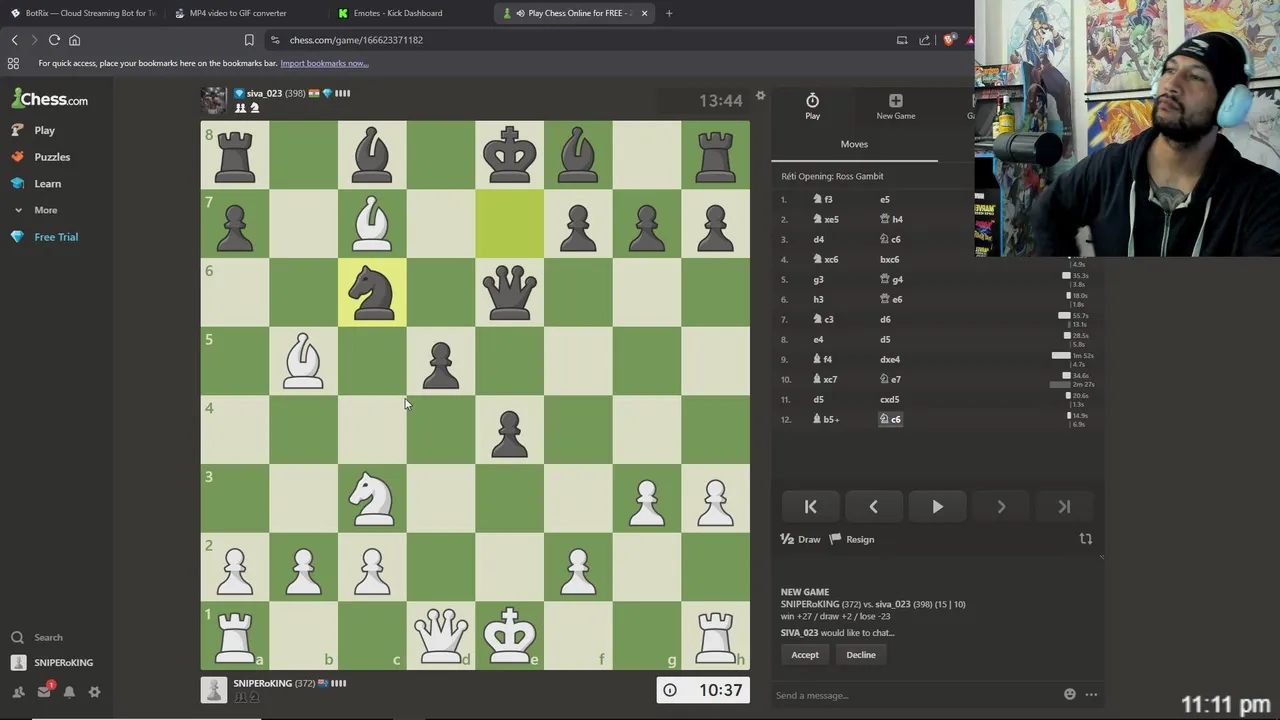Screen dimensions: 1280x720
Task: Flip the board with the arrows icon
Action: click(1085, 539)
